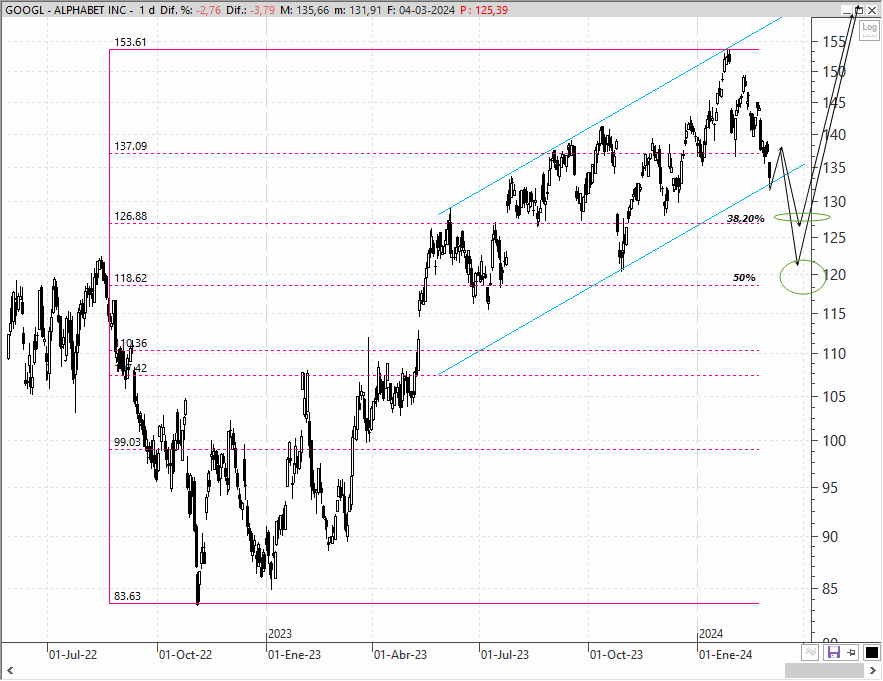Click the gray horizontal scrollbar thumb
Image resolution: width=883 pixels, height=681 pixels.
(824, 670)
